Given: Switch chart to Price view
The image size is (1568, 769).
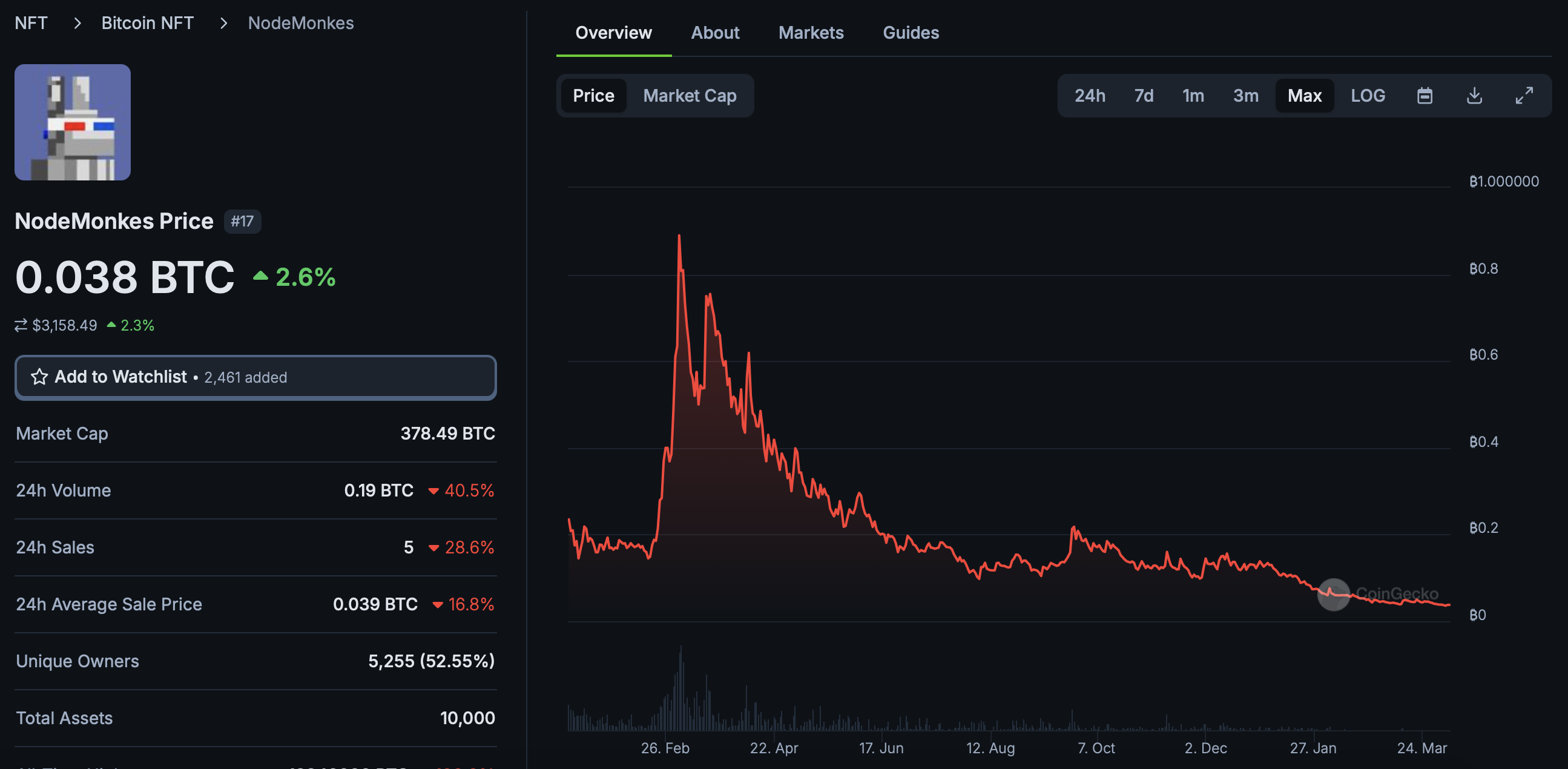Looking at the screenshot, I should point(593,96).
